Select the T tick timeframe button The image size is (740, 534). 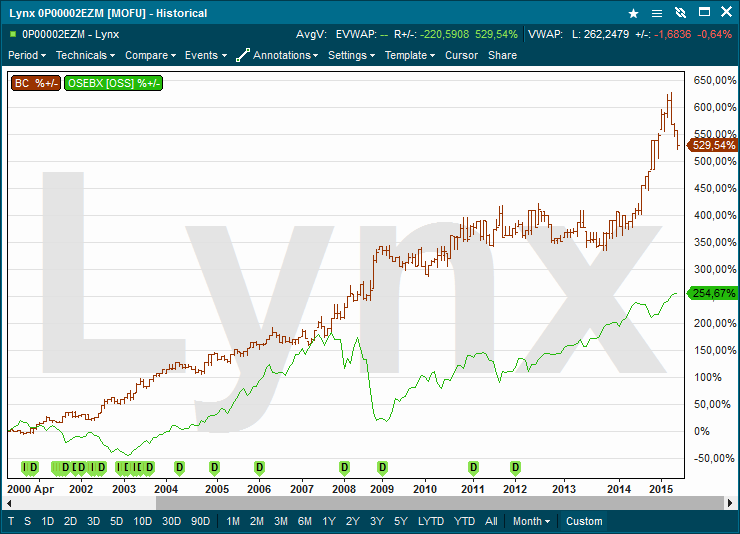(11, 521)
